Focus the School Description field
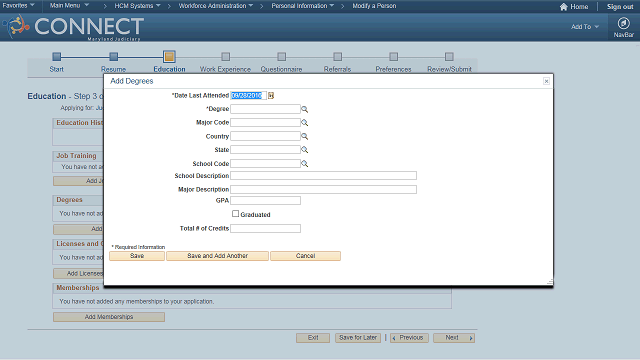Viewport: 640px width, 360px height. point(324,176)
